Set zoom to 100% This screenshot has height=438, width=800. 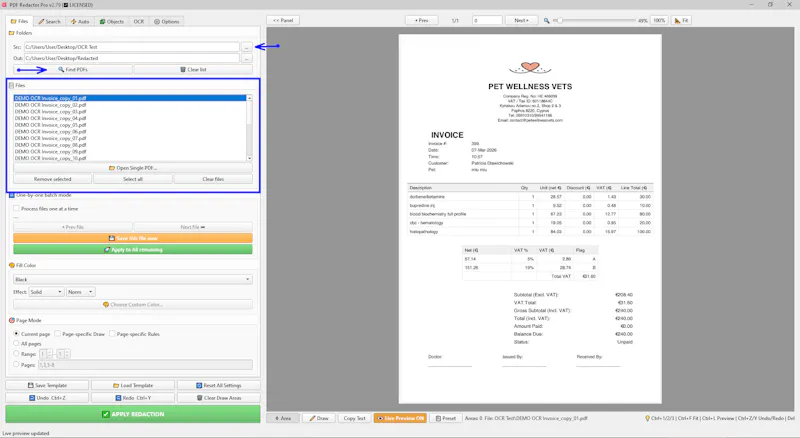point(659,20)
